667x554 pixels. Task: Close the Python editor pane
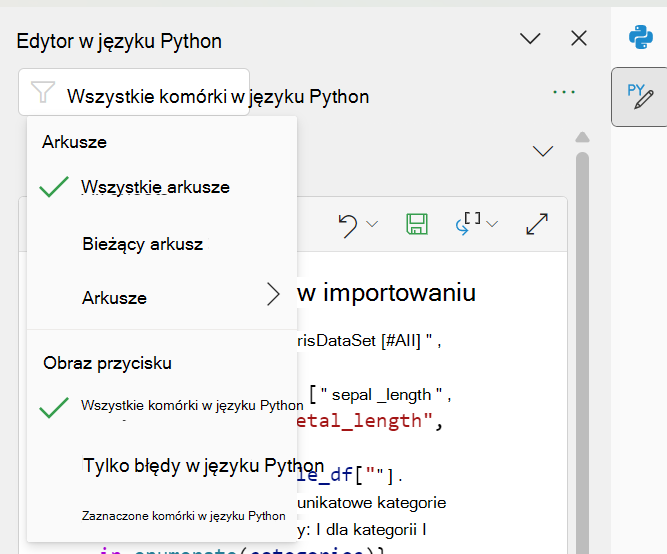[x=579, y=38]
